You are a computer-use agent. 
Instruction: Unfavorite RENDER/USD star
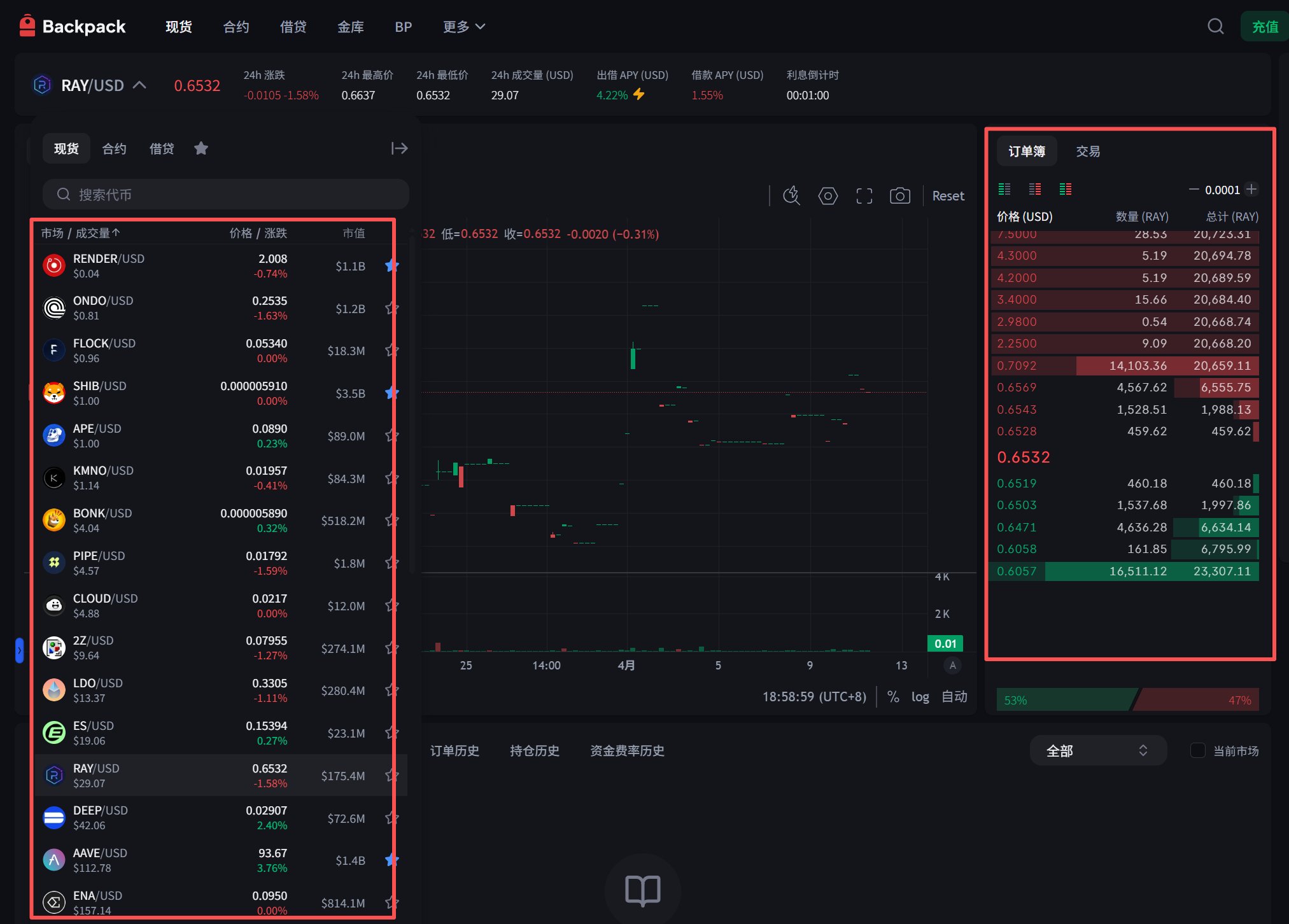click(x=391, y=266)
